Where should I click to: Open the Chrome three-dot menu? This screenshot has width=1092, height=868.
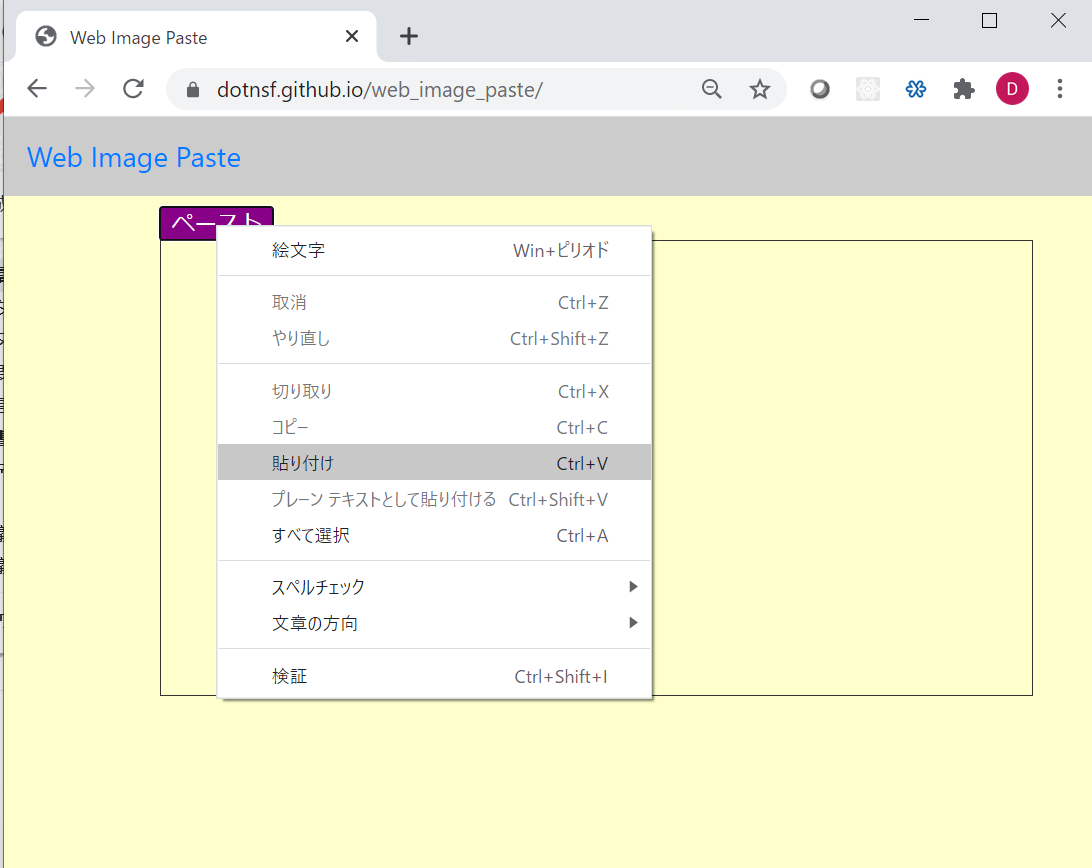[1059, 89]
